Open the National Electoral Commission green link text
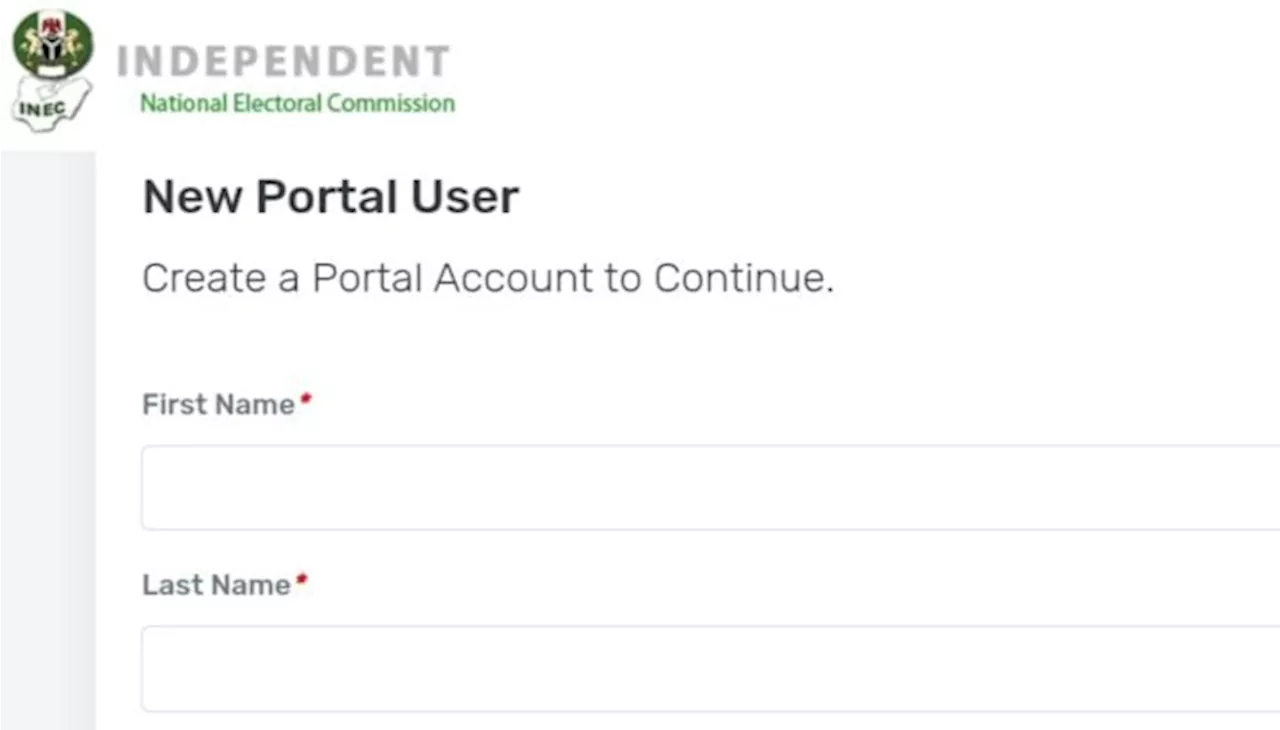Viewport: 1280px width, 730px height. [x=297, y=103]
